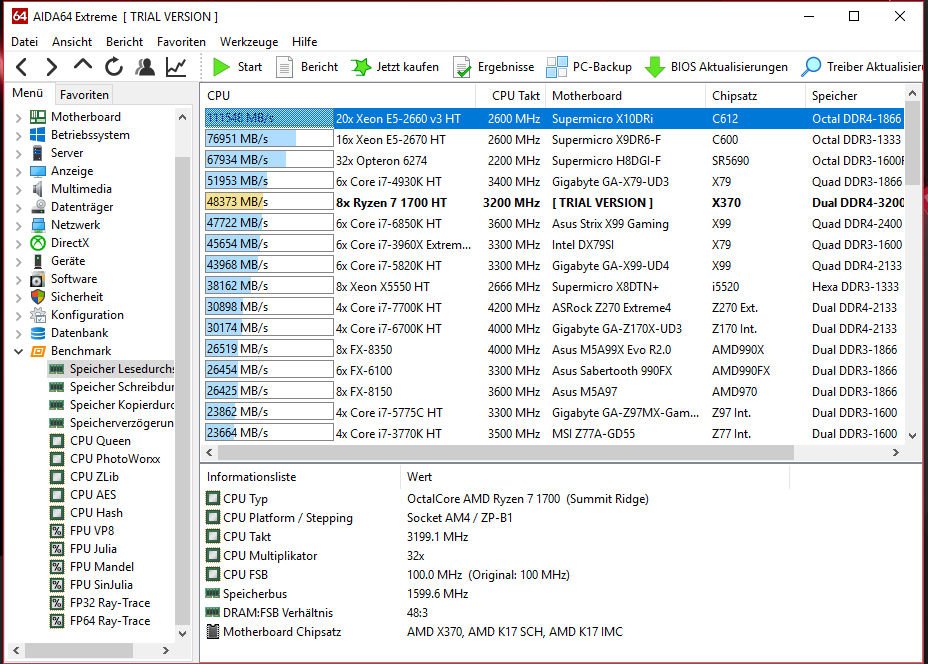Navigate up one level with up arrow
Viewport: 928px width, 664px height.
point(83,65)
